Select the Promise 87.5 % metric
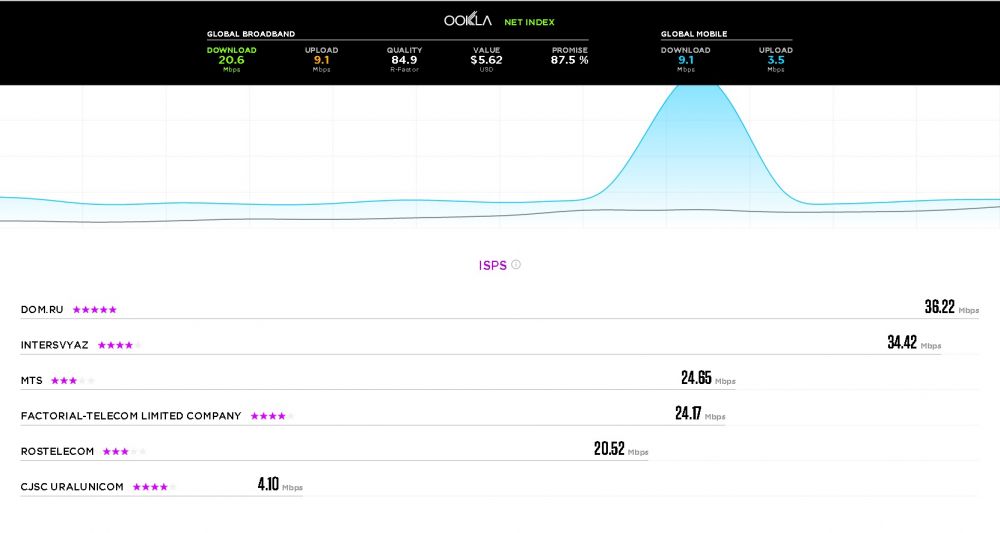1000x533 pixels. (x=570, y=59)
